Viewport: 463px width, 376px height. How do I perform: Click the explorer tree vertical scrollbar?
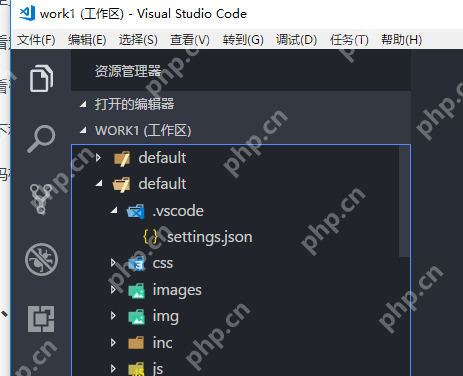coord(404,201)
